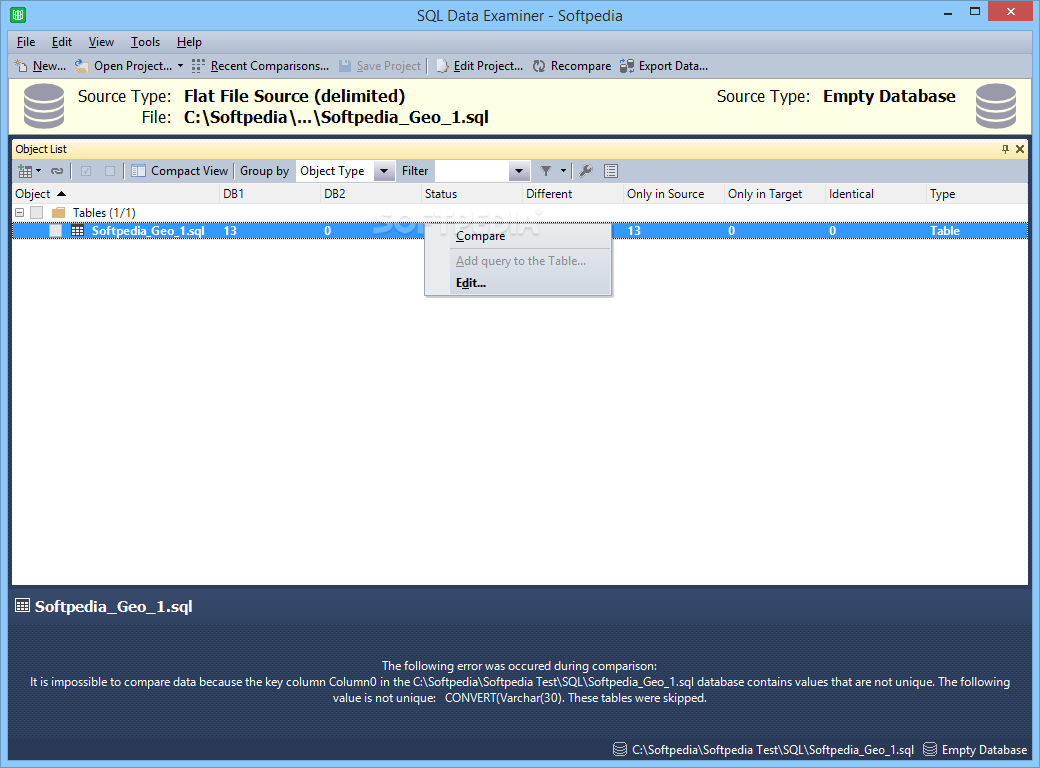The image size is (1040, 768).
Task: Expand the funnel filter options arrow
Action: (563, 171)
